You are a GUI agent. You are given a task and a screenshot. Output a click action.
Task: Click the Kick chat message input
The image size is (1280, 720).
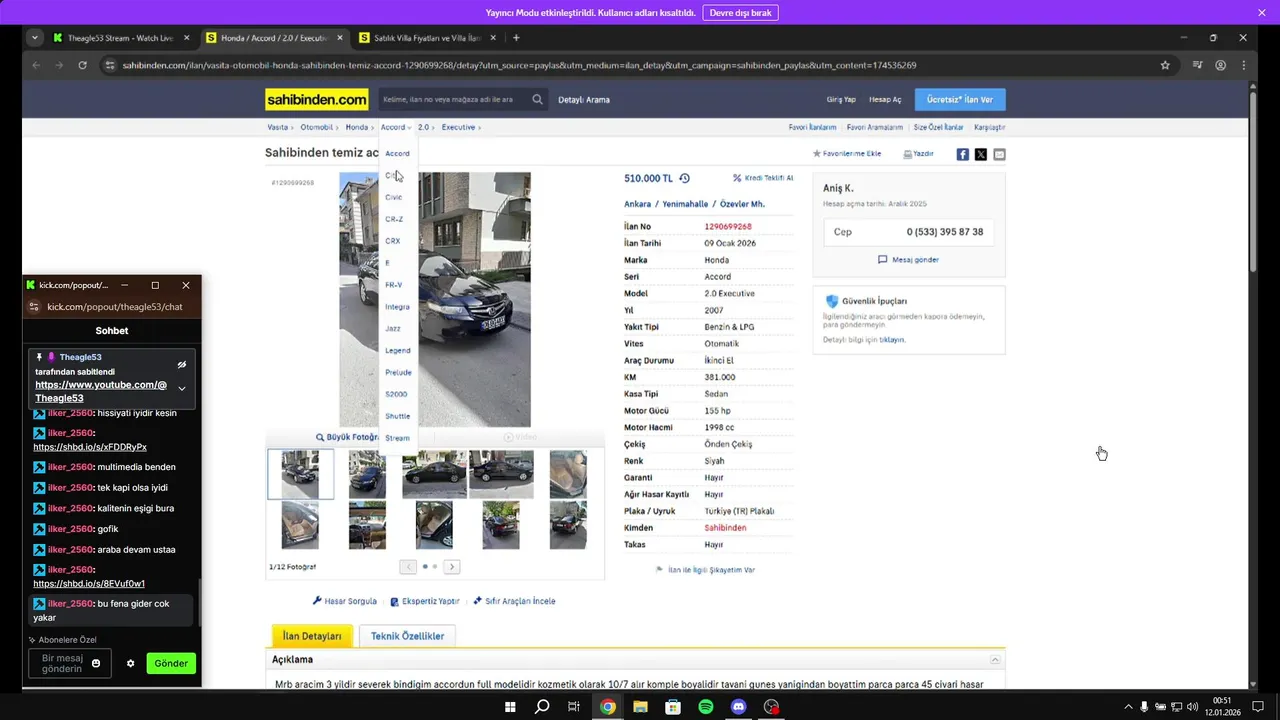[62, 663]
